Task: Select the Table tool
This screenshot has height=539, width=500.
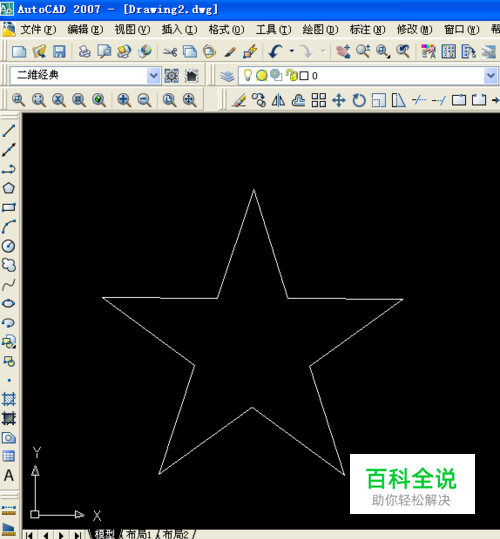Action: (9, 456)
